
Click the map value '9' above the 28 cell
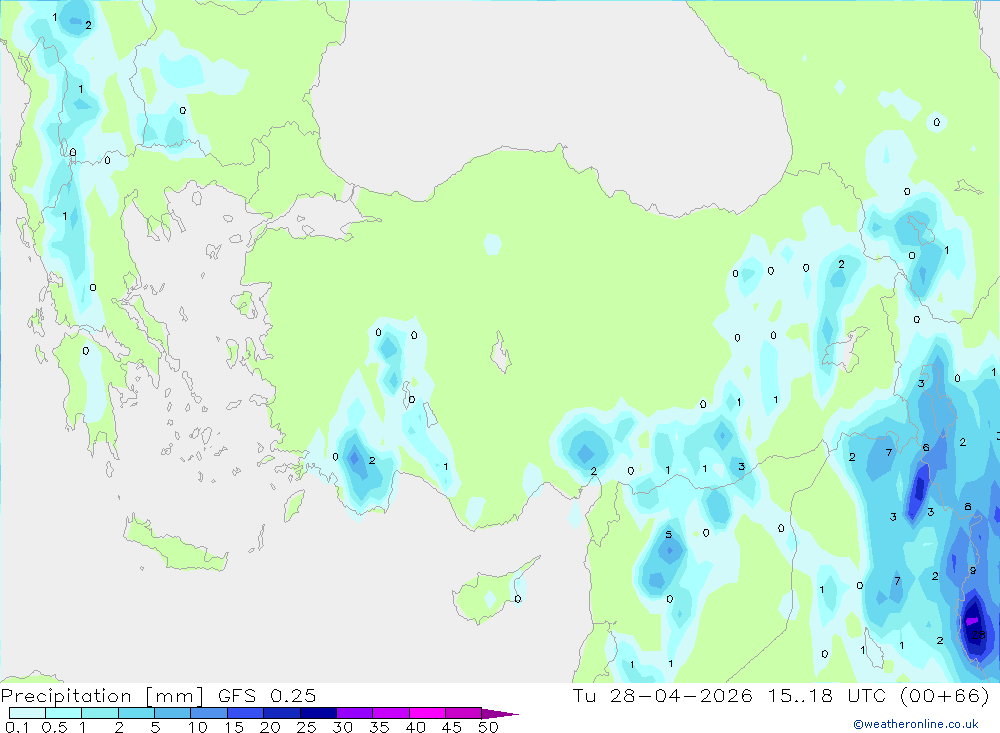coord(973,570)
